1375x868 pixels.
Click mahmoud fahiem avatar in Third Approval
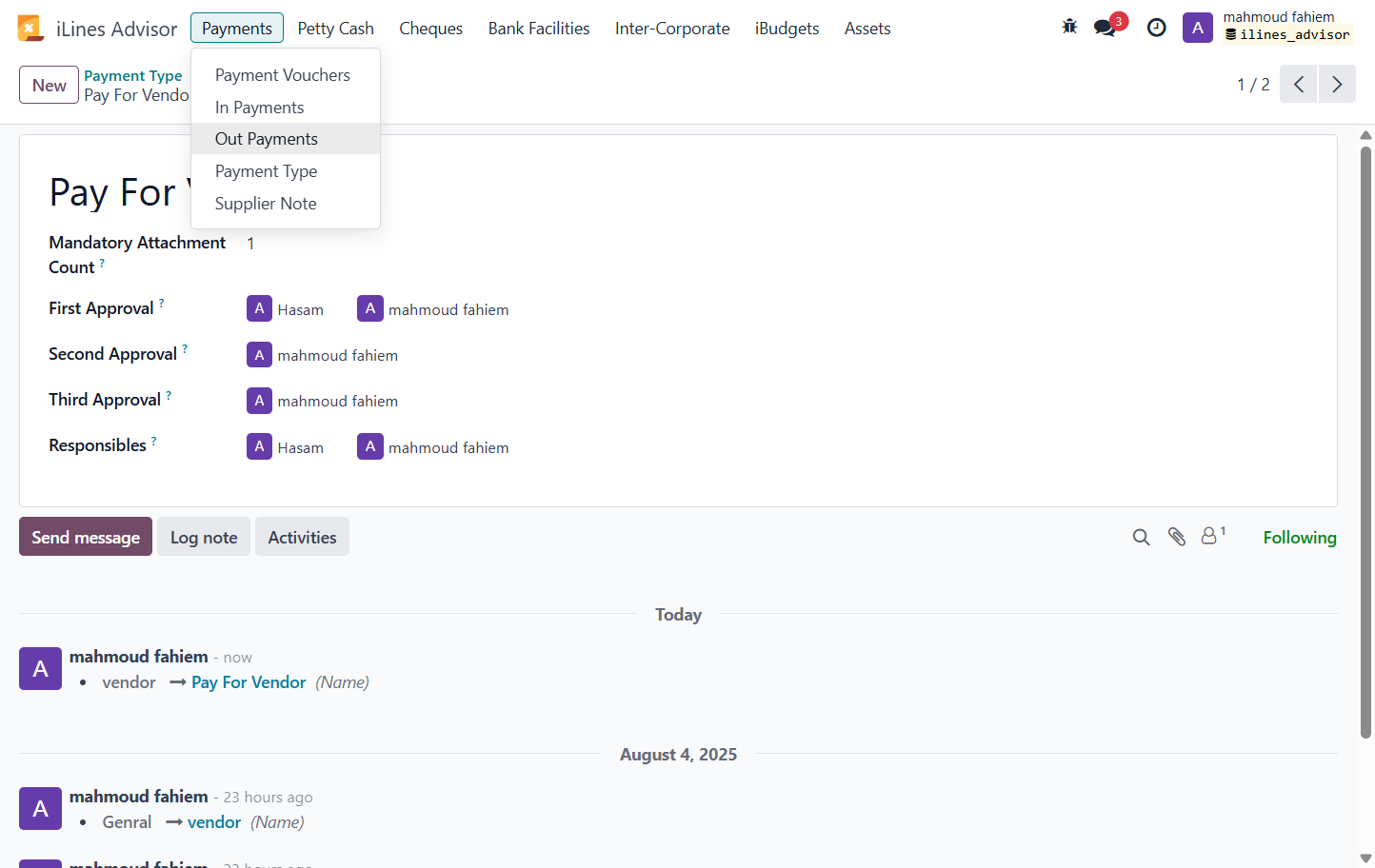pyautogui.click(x=259, y=400)
